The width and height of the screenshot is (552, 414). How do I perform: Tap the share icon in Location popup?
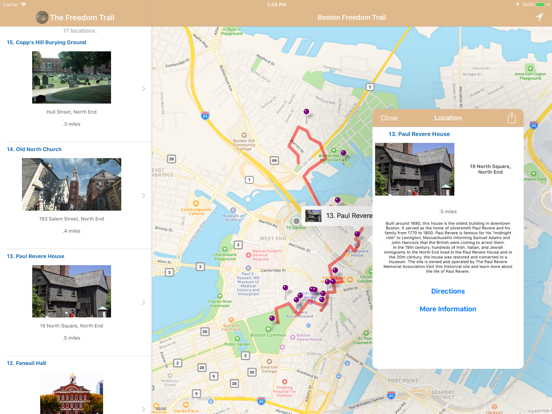point(512,118)
